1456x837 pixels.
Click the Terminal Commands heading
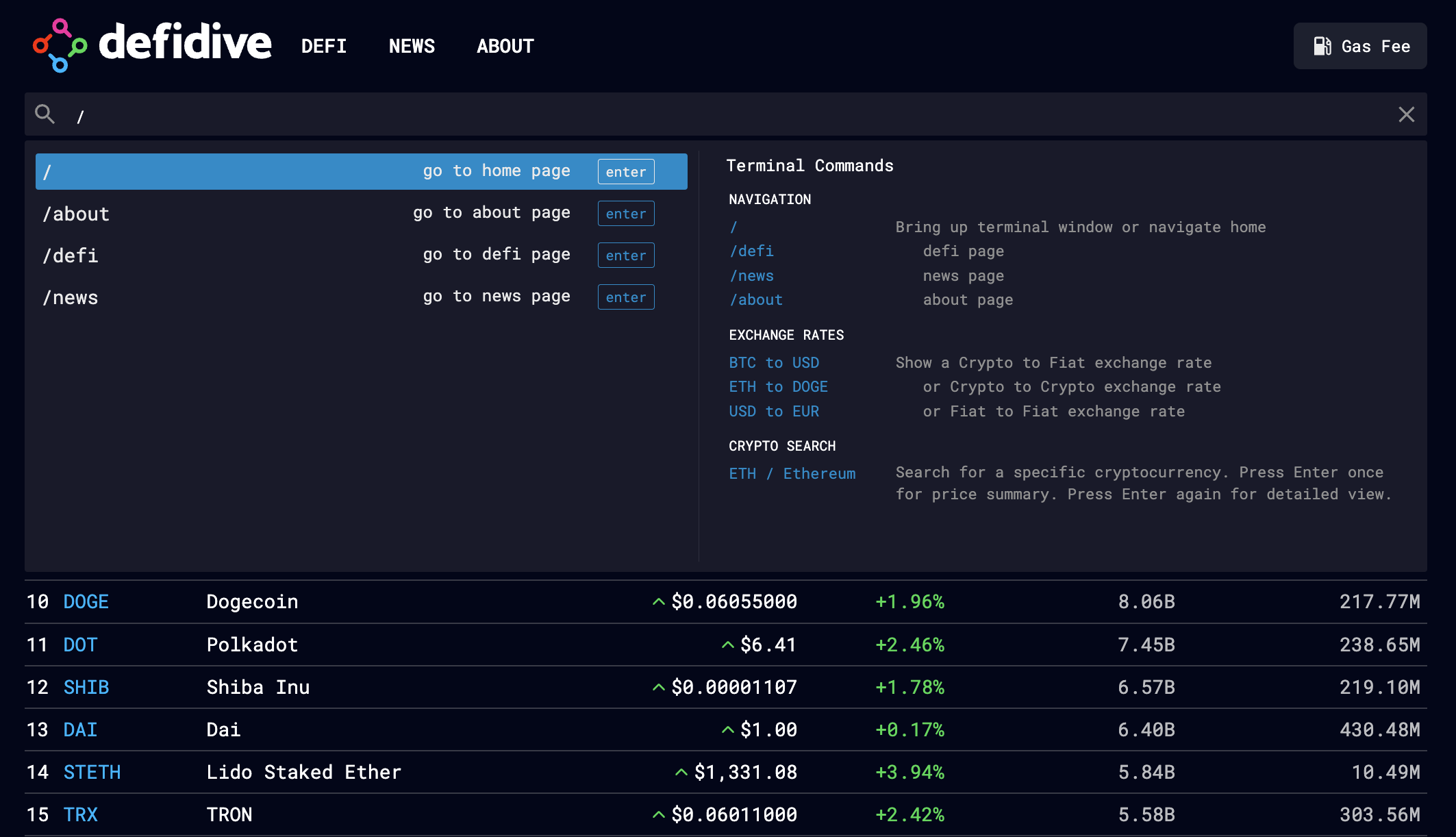pos(809,166)
